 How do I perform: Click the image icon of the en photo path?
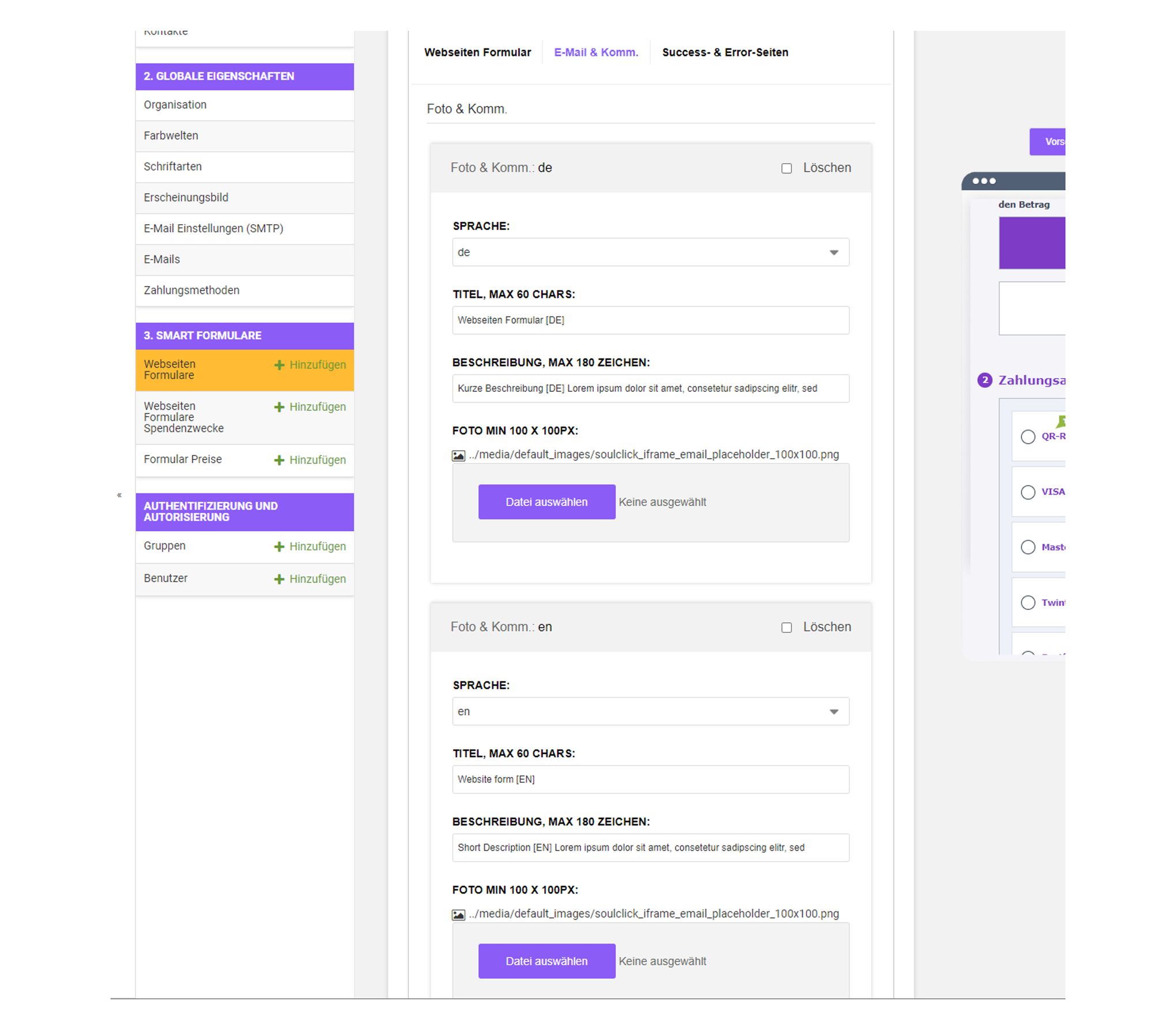(x=458, y=915)
